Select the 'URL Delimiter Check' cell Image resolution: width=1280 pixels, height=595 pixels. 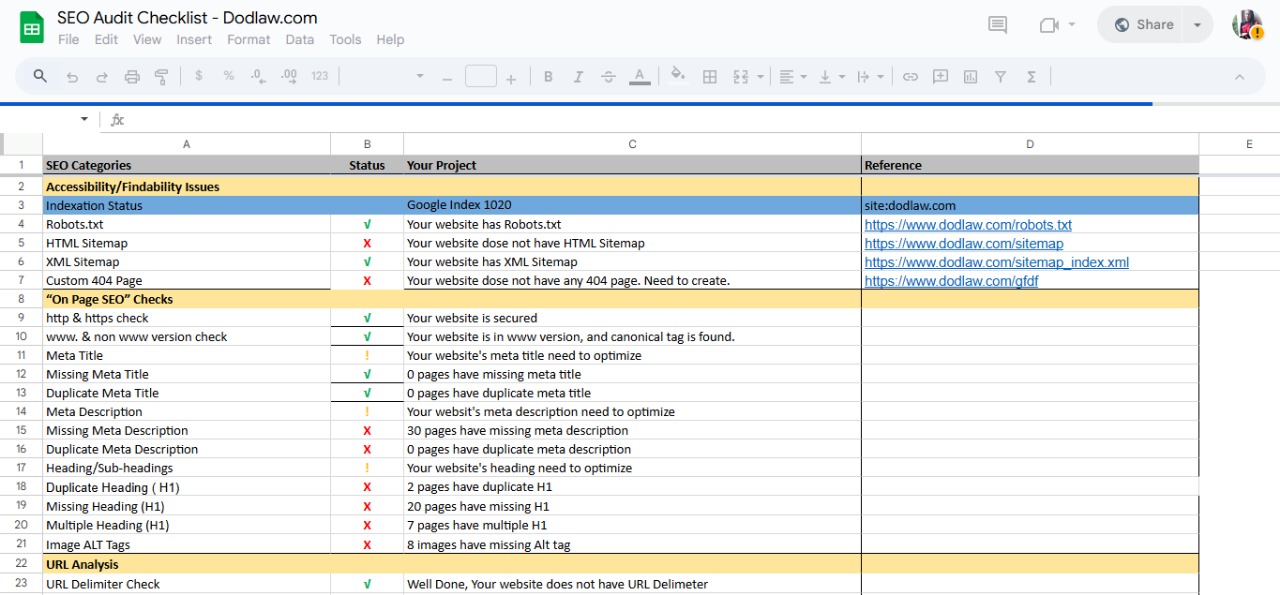click(x=186, y=584)
